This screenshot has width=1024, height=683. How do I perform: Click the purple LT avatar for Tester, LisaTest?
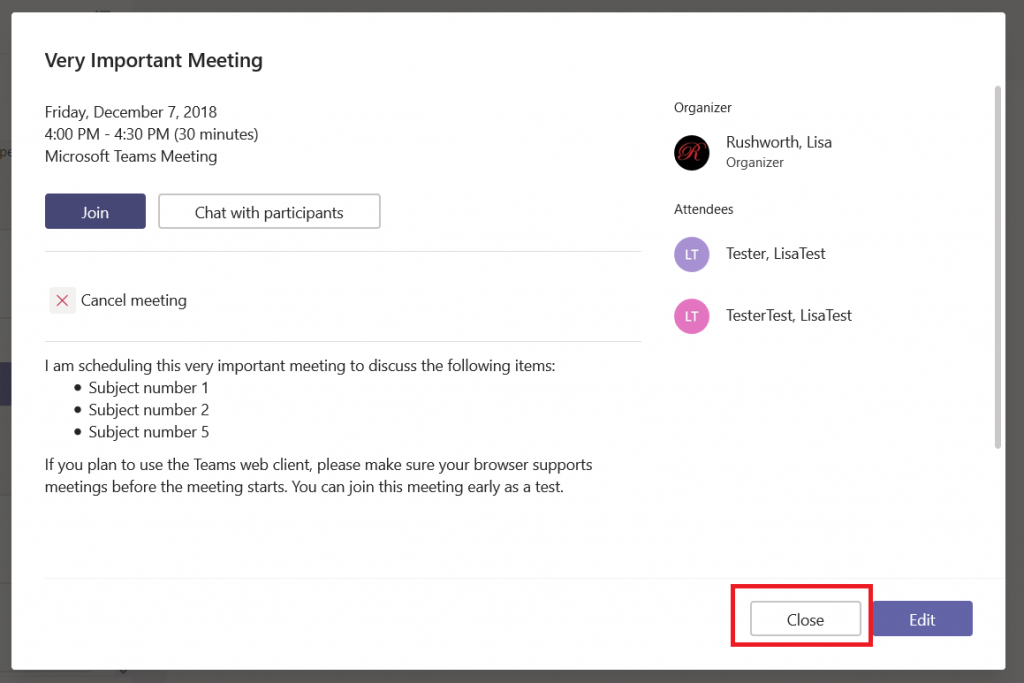pyautogui.click(x=692, y=255)
